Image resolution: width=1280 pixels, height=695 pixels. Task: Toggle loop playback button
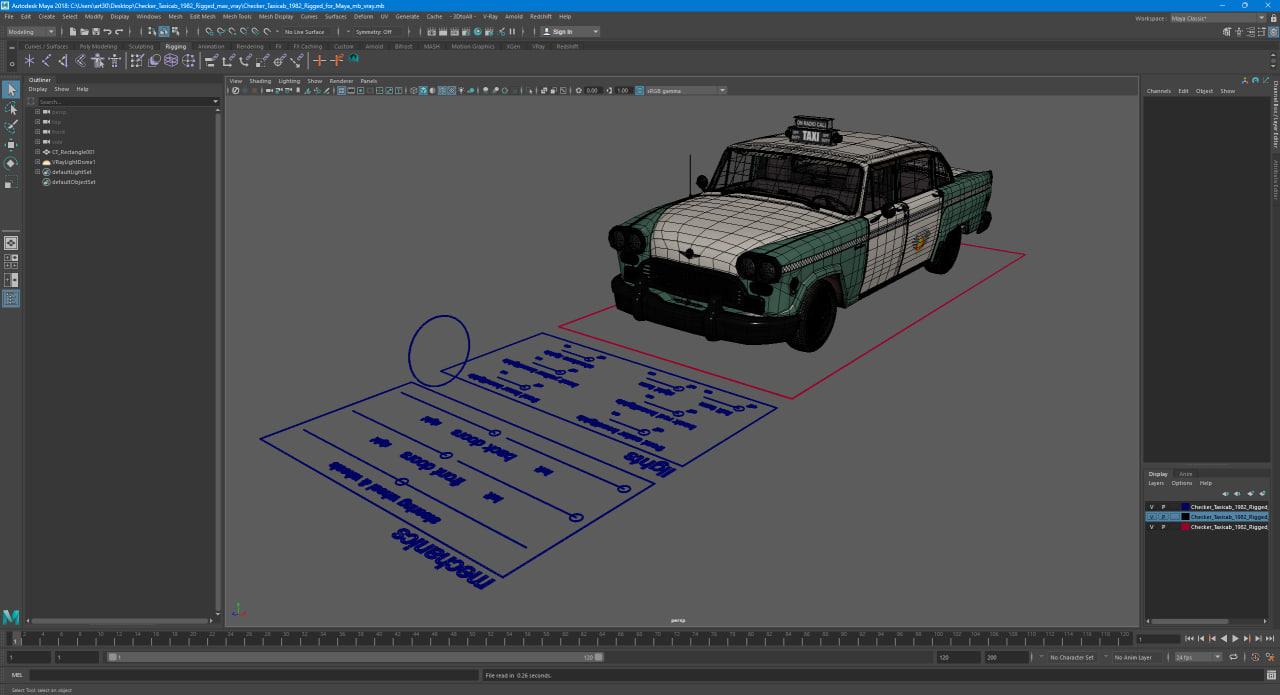click(1232, 657)
